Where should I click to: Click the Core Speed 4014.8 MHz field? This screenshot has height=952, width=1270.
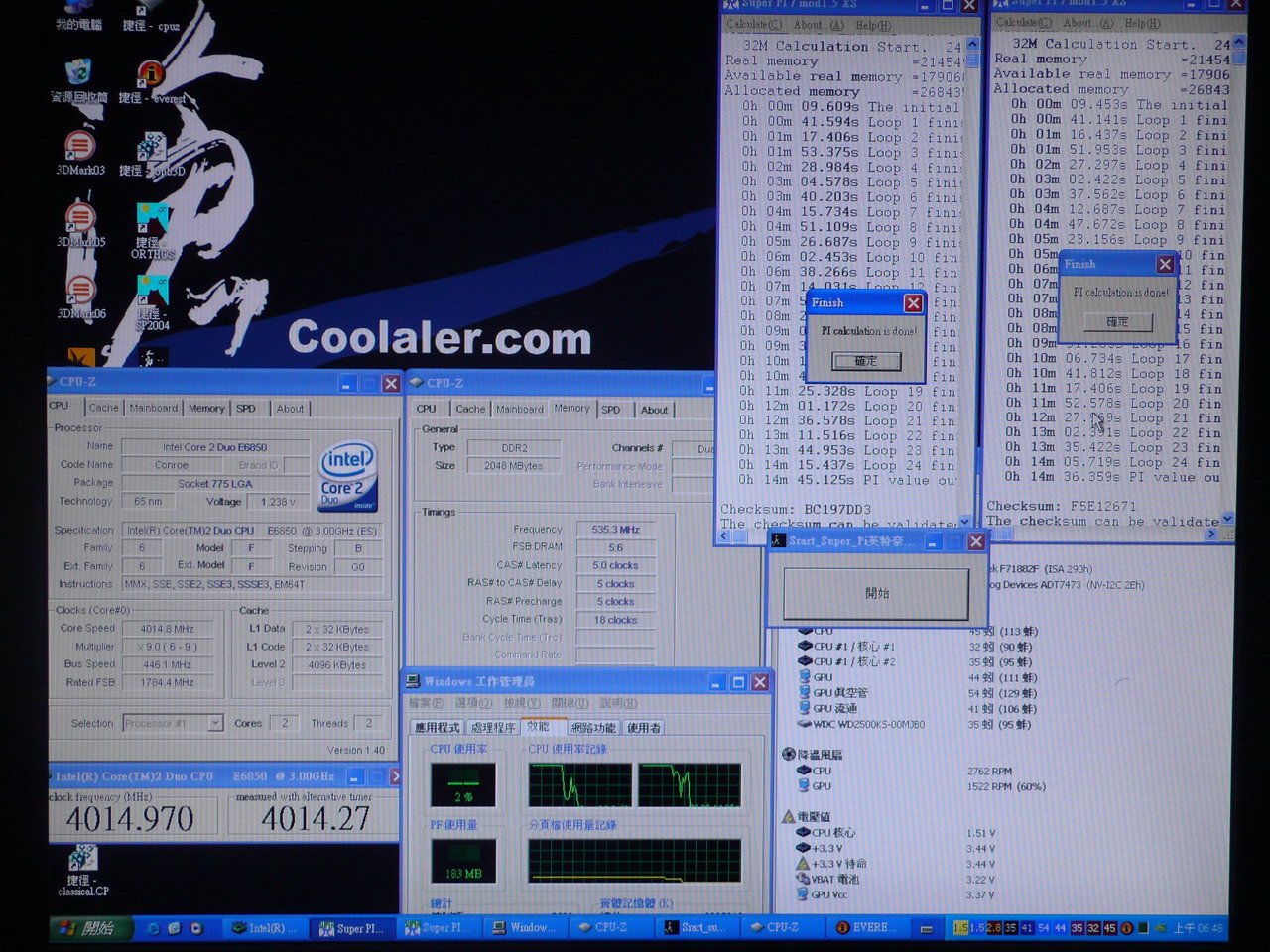[x=167, y=629]
